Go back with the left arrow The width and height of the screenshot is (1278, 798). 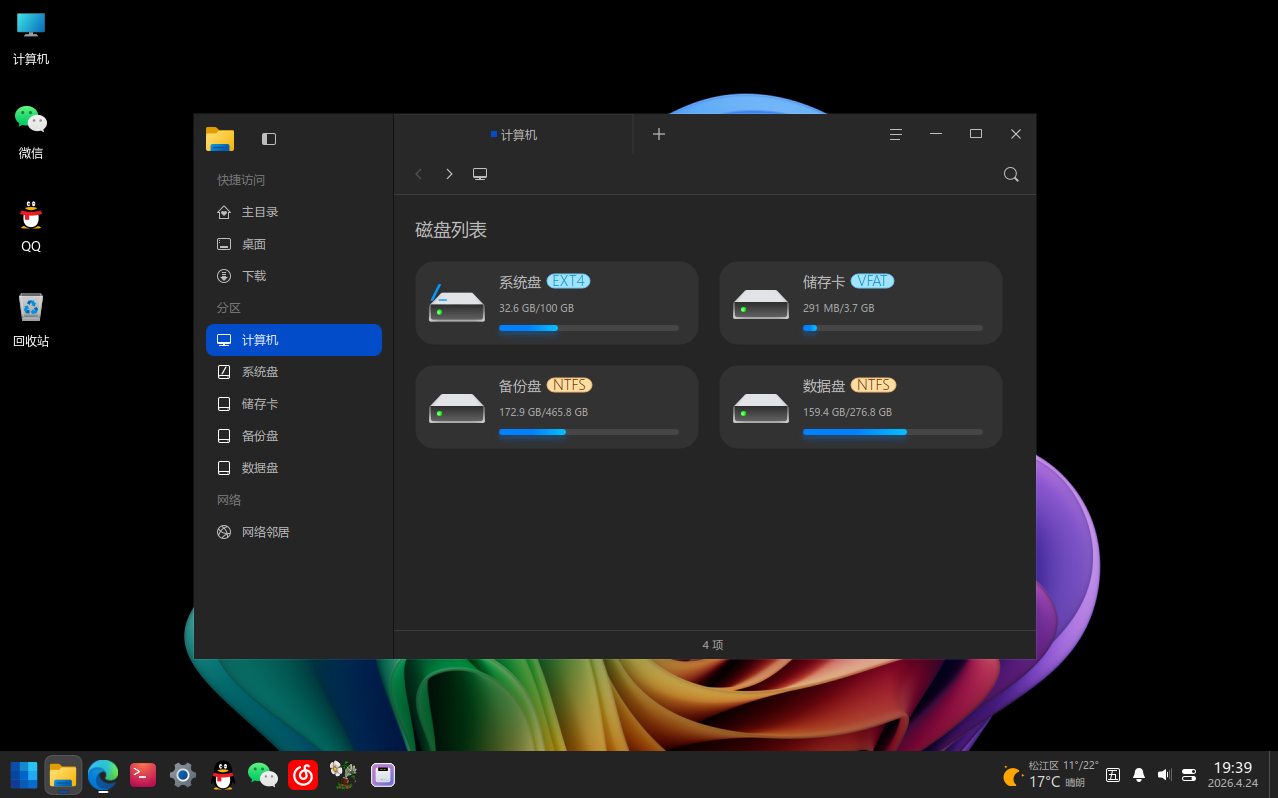(418, 174)
